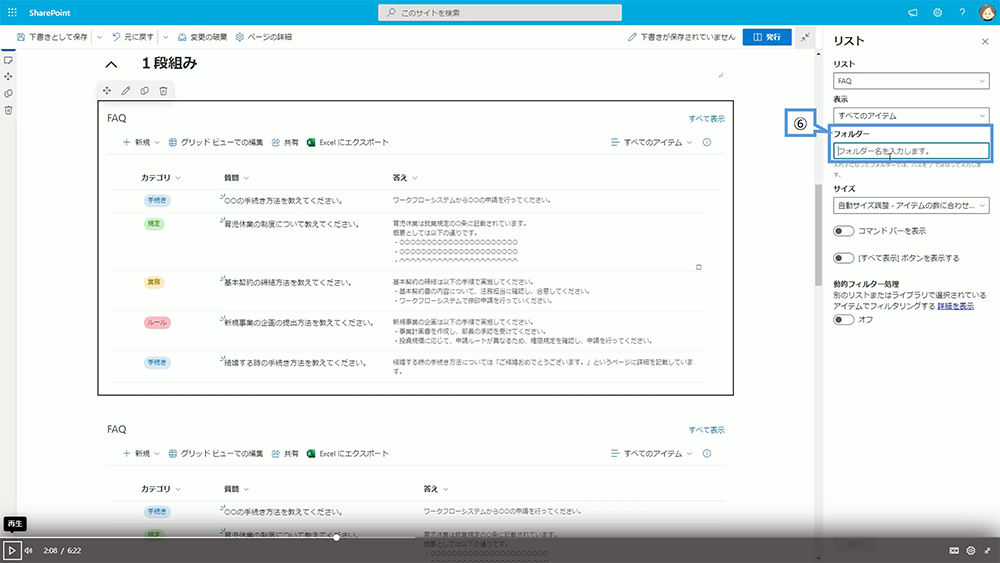Open the SharePoint app launcher waffle
The height and width of the screenshot is (563, 1000).
coord(12,13)
